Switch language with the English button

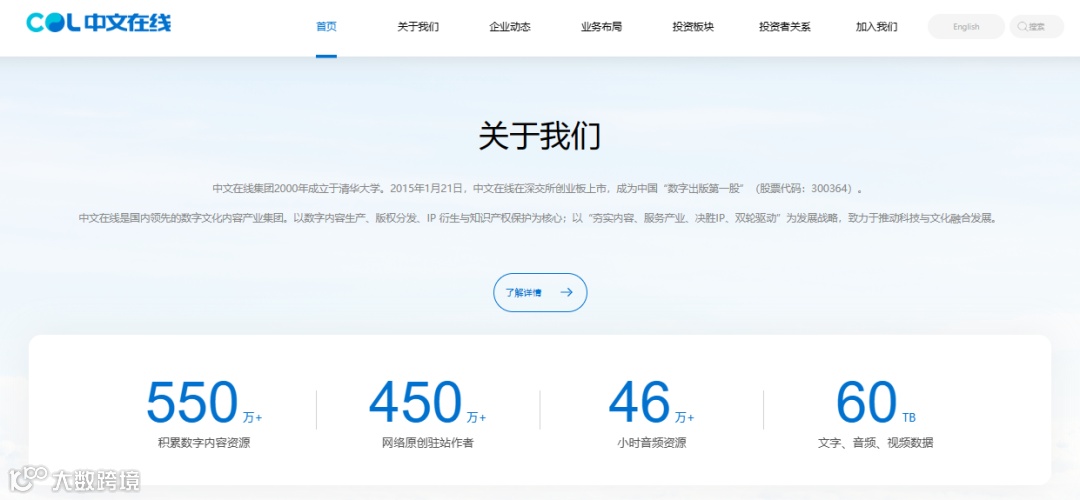click(966, 27)
